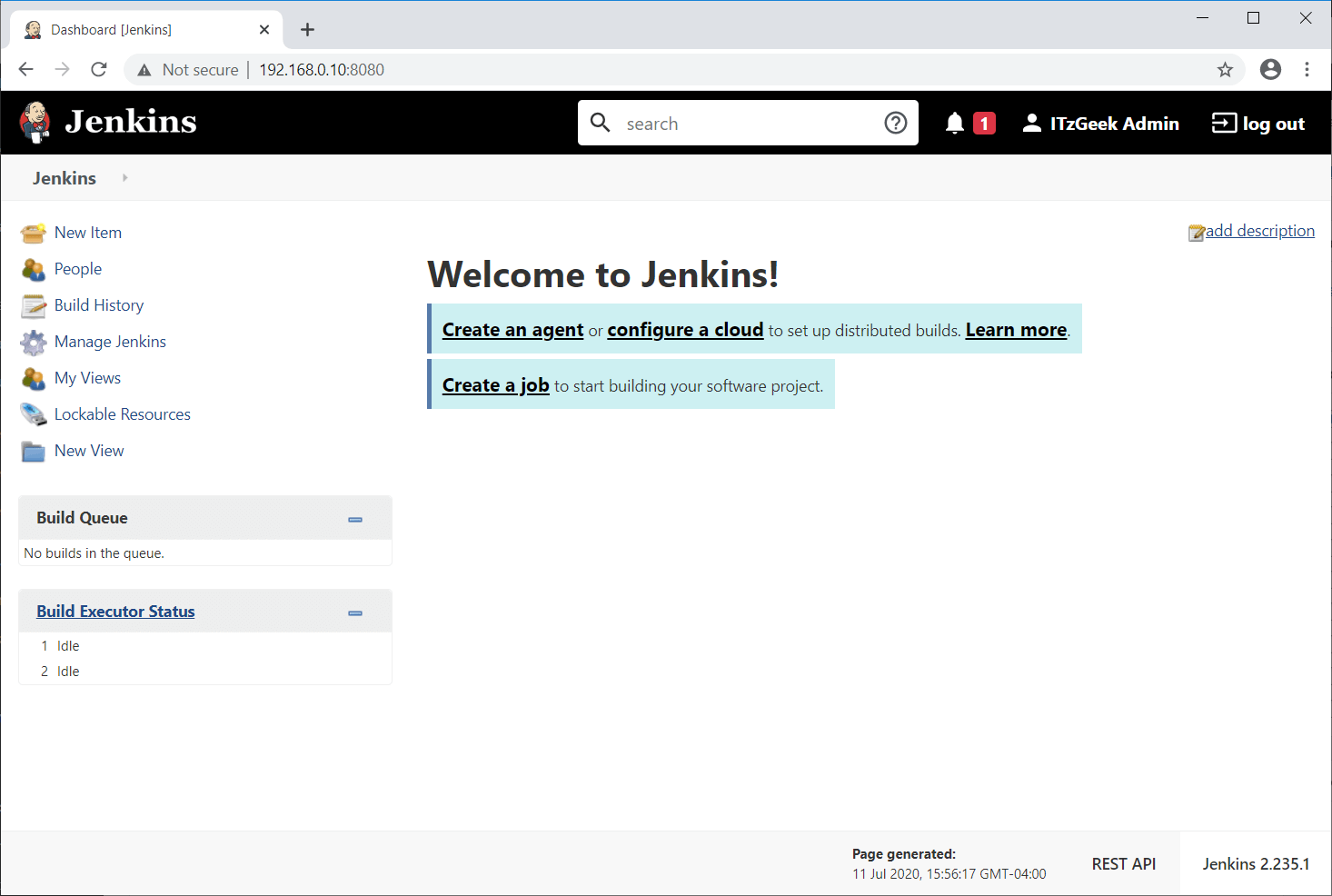Viewport: 1332px width, 896px height.
Task: Click the page generated timestamp
Action: click(x=949, y=874)
